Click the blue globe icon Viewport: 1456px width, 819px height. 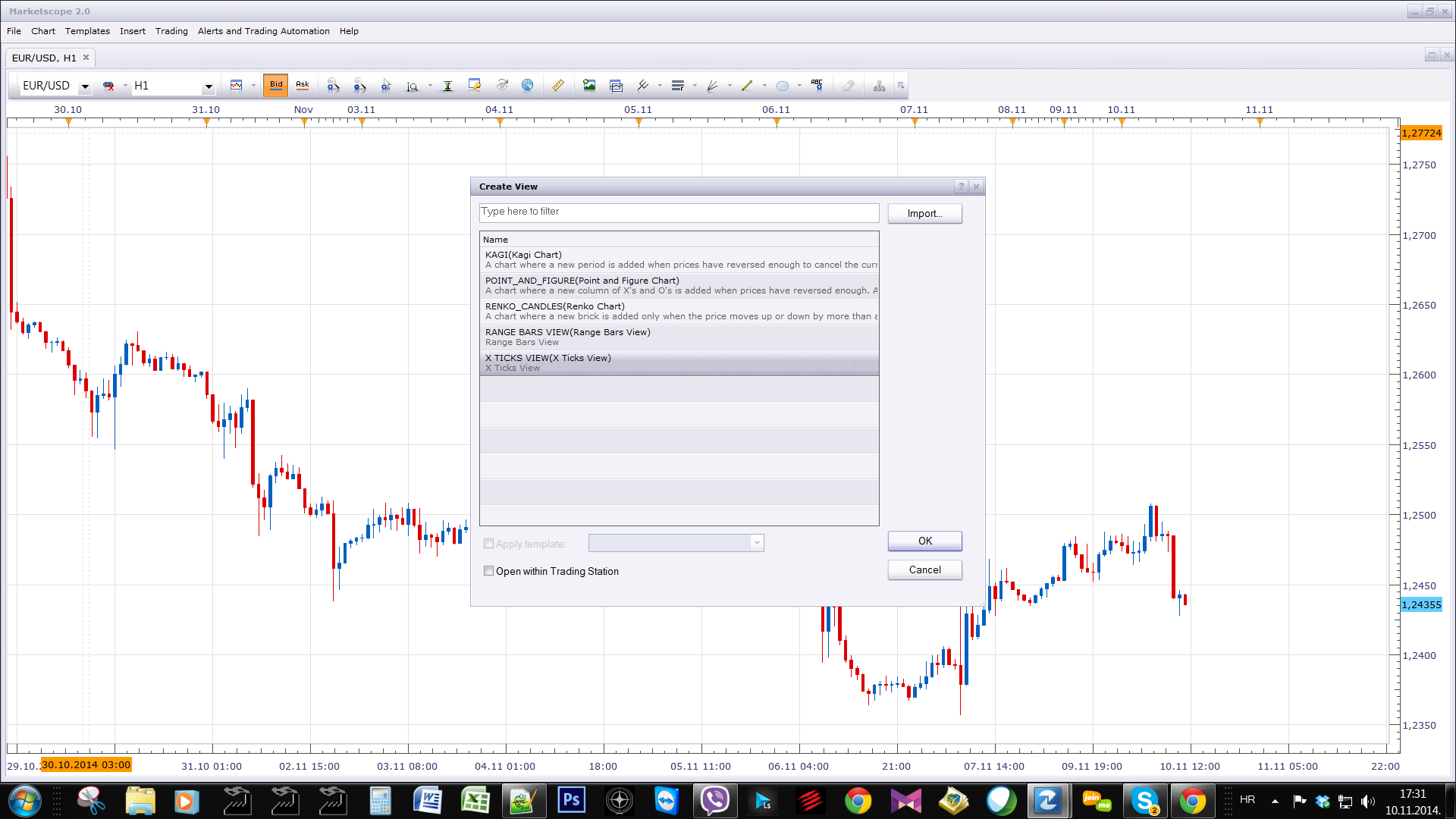[528, 86]
